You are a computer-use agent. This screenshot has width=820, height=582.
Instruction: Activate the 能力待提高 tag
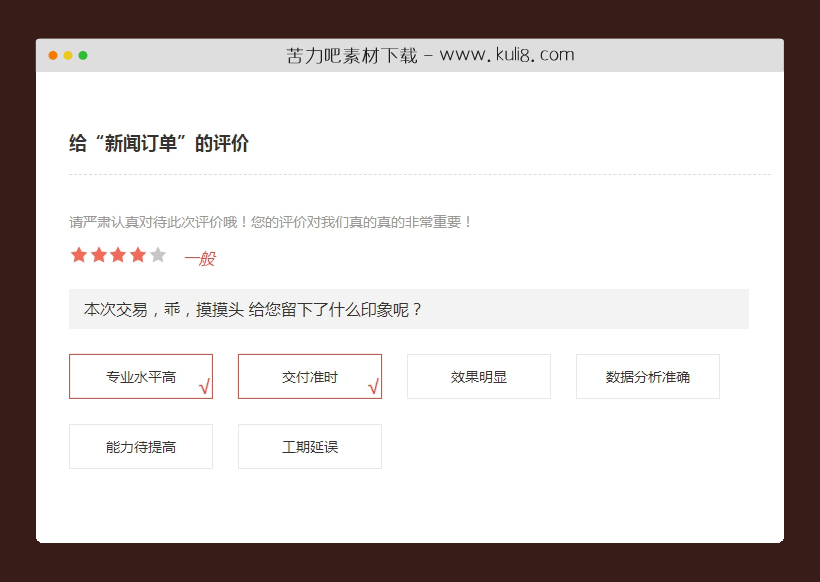tap(140, 446)
